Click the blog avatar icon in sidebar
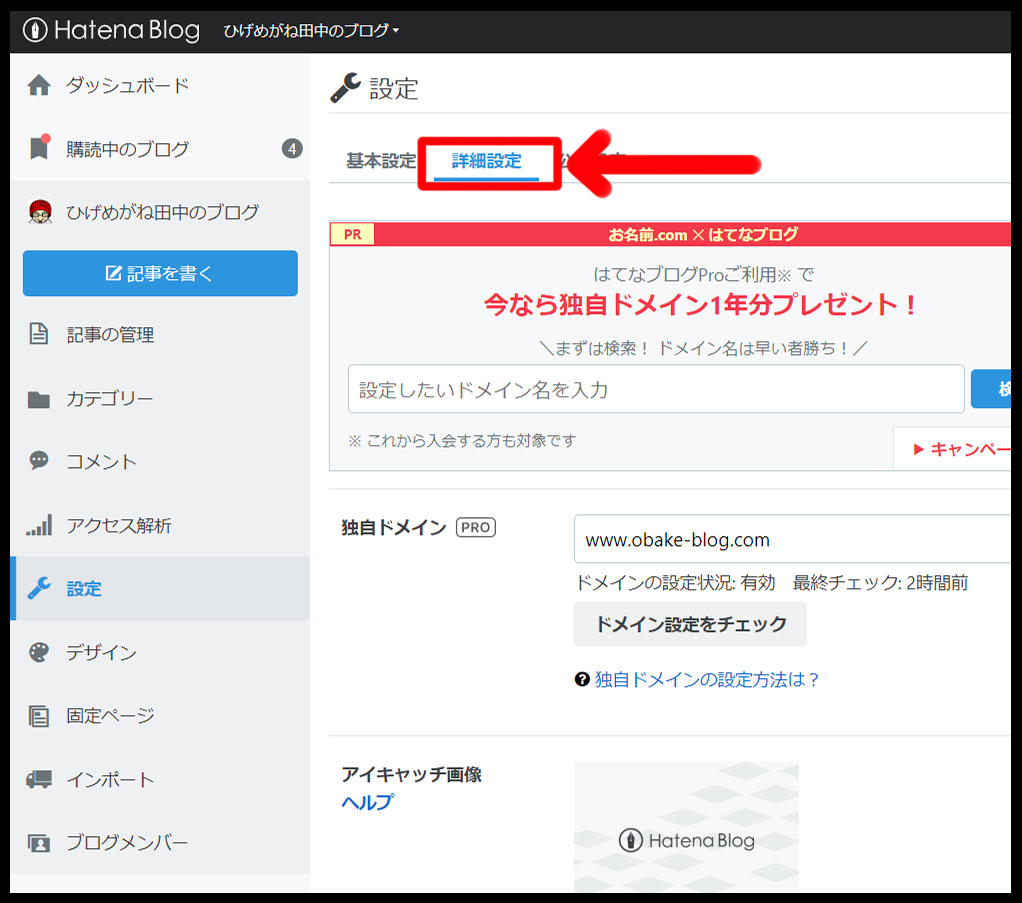1022x903 pixels. [40, 212]
